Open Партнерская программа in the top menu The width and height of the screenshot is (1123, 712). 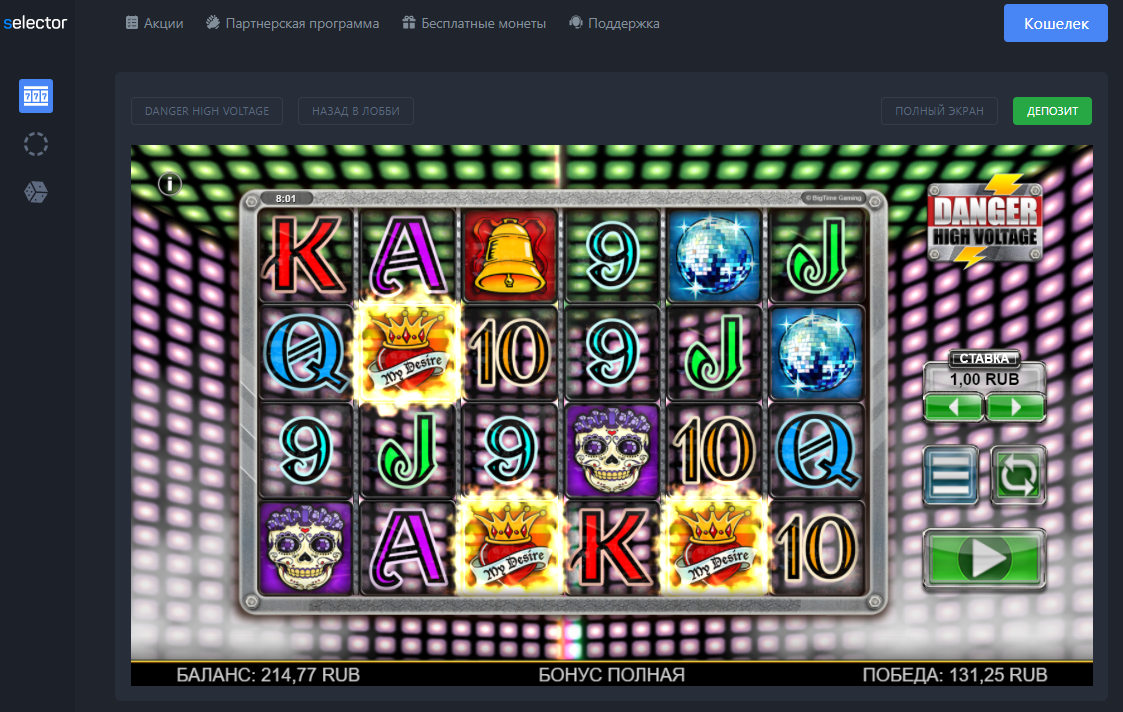pyautogui.click(x=292, y=23)
